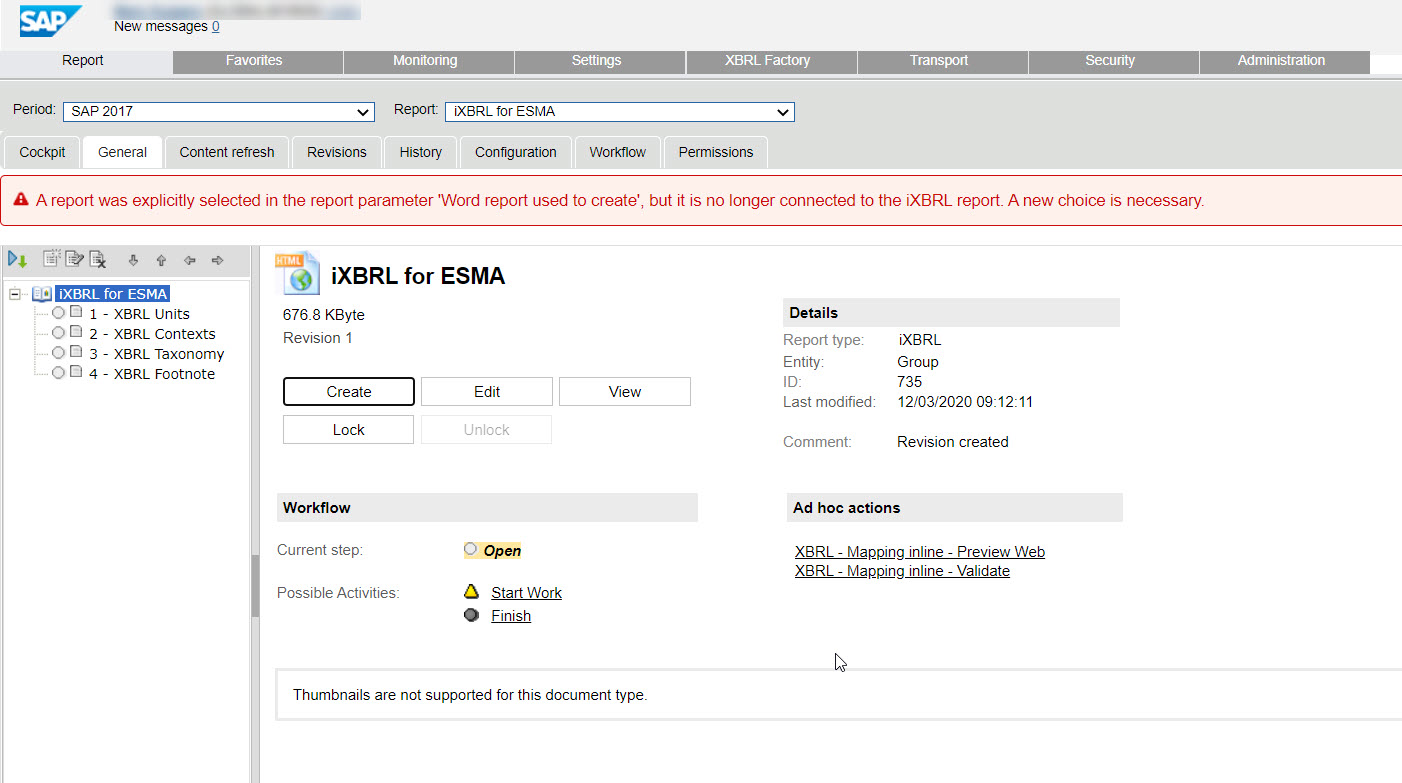The image size is (1402, 783).
Task: Click the left arrow outdent icon
Action: pyautogui.click(x=189, y=260)
